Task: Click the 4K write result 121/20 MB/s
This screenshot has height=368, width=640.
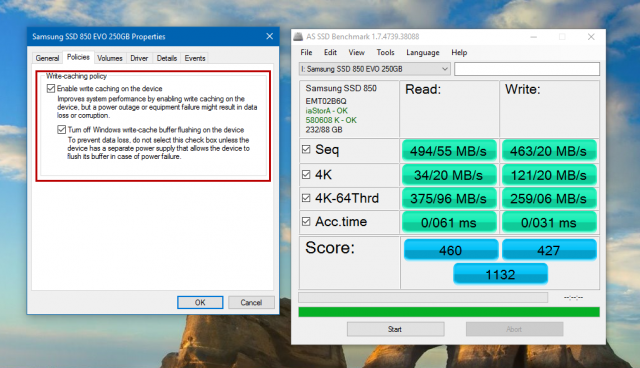Action: 549,175
